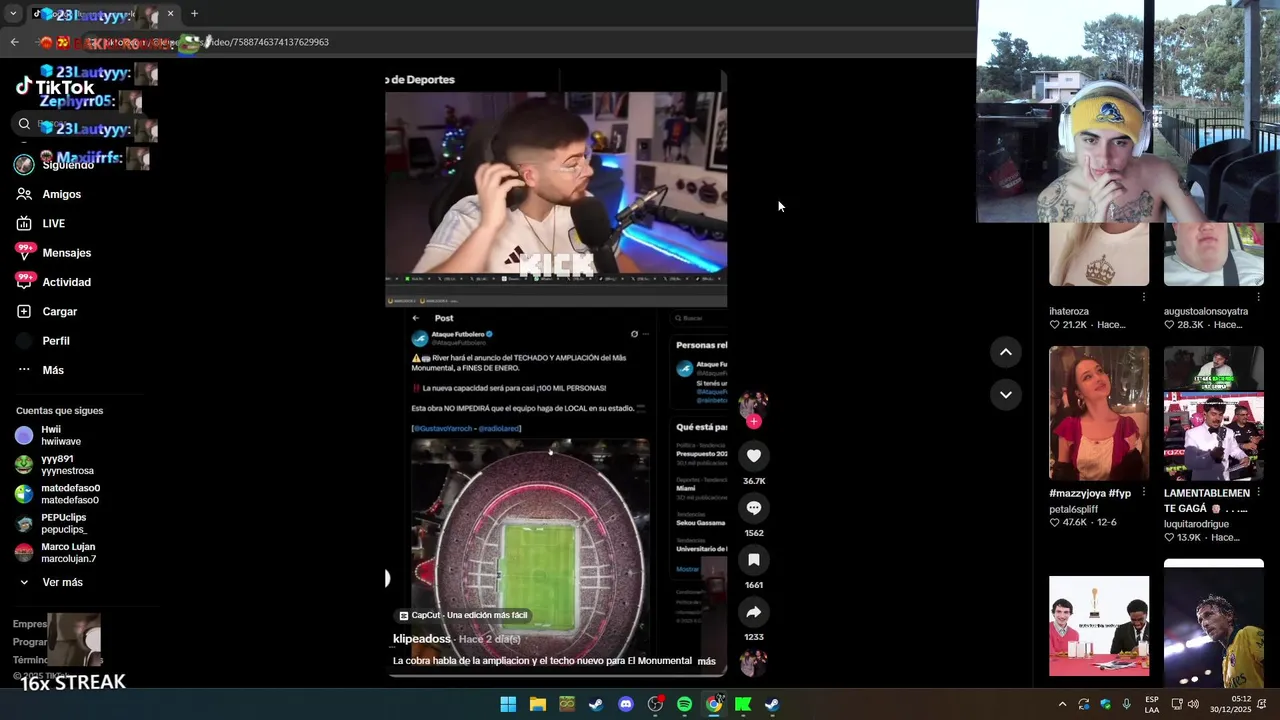
Task: Open the Windows Start menu
Action: coord(508,704)
